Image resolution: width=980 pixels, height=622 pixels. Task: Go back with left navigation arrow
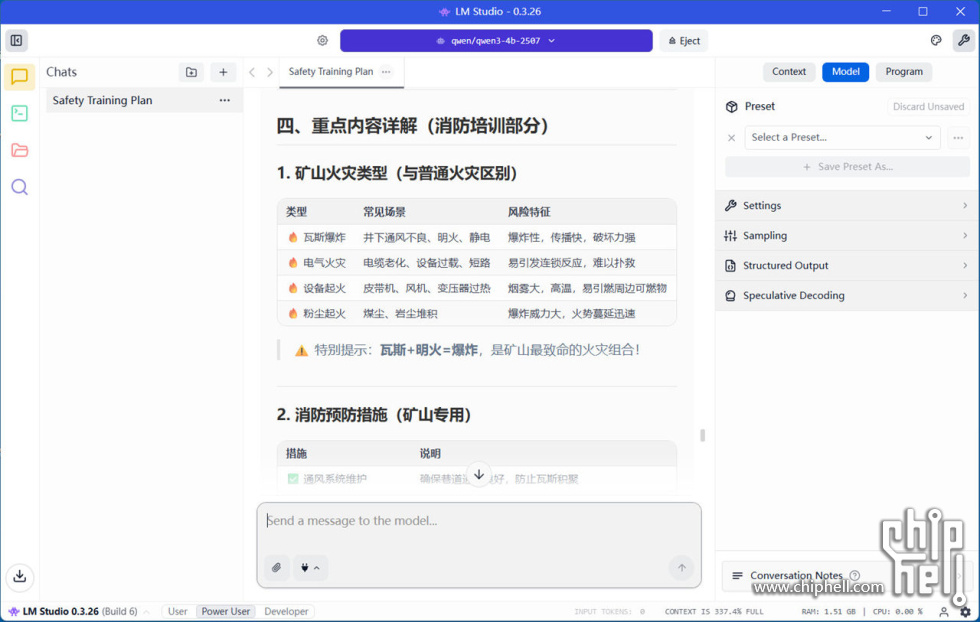[x=252, y=72]
